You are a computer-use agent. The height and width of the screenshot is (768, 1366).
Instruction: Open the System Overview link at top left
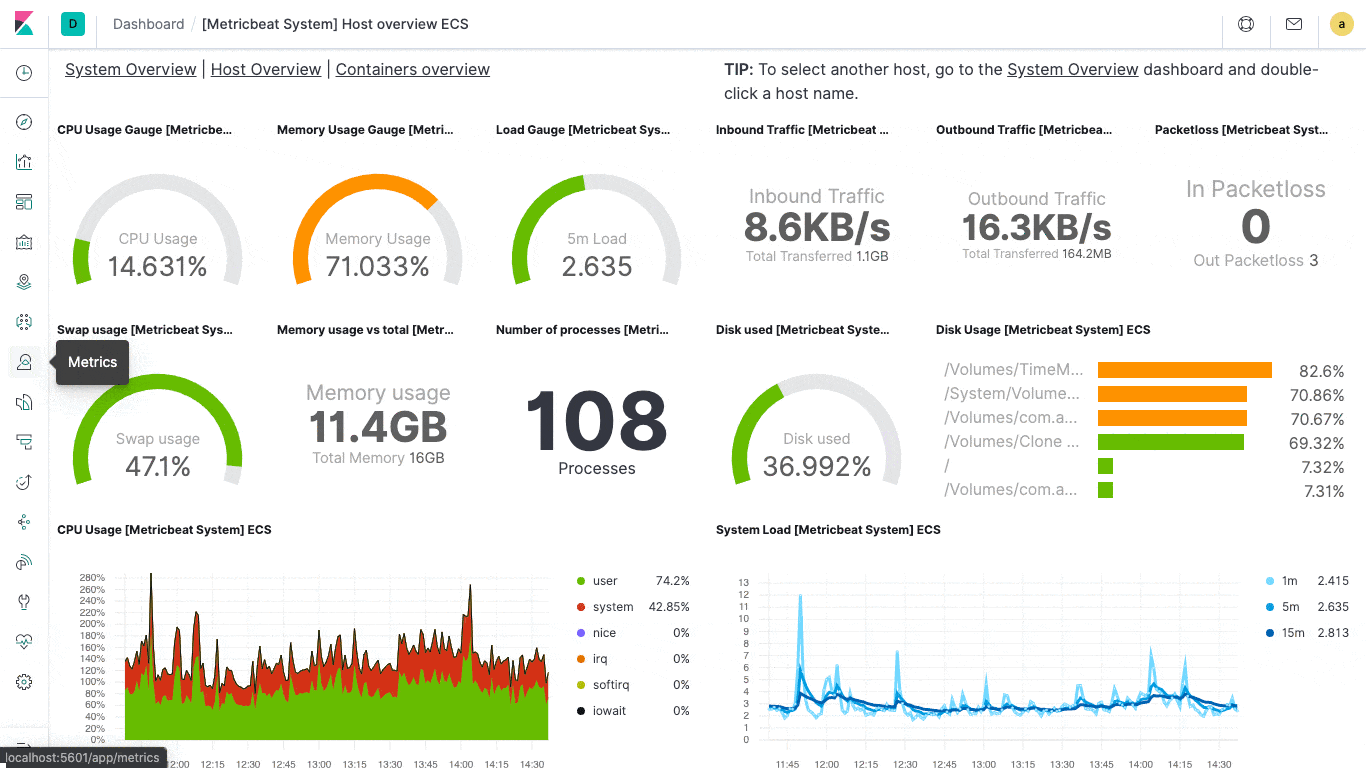tap(131, 69)
